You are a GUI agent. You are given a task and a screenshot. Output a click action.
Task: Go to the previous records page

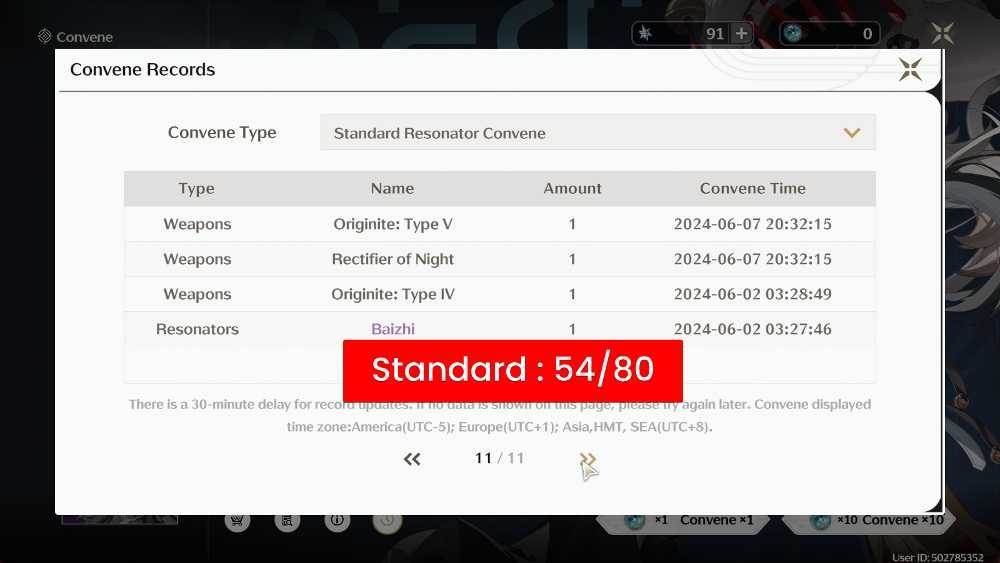tap(412, 459)
